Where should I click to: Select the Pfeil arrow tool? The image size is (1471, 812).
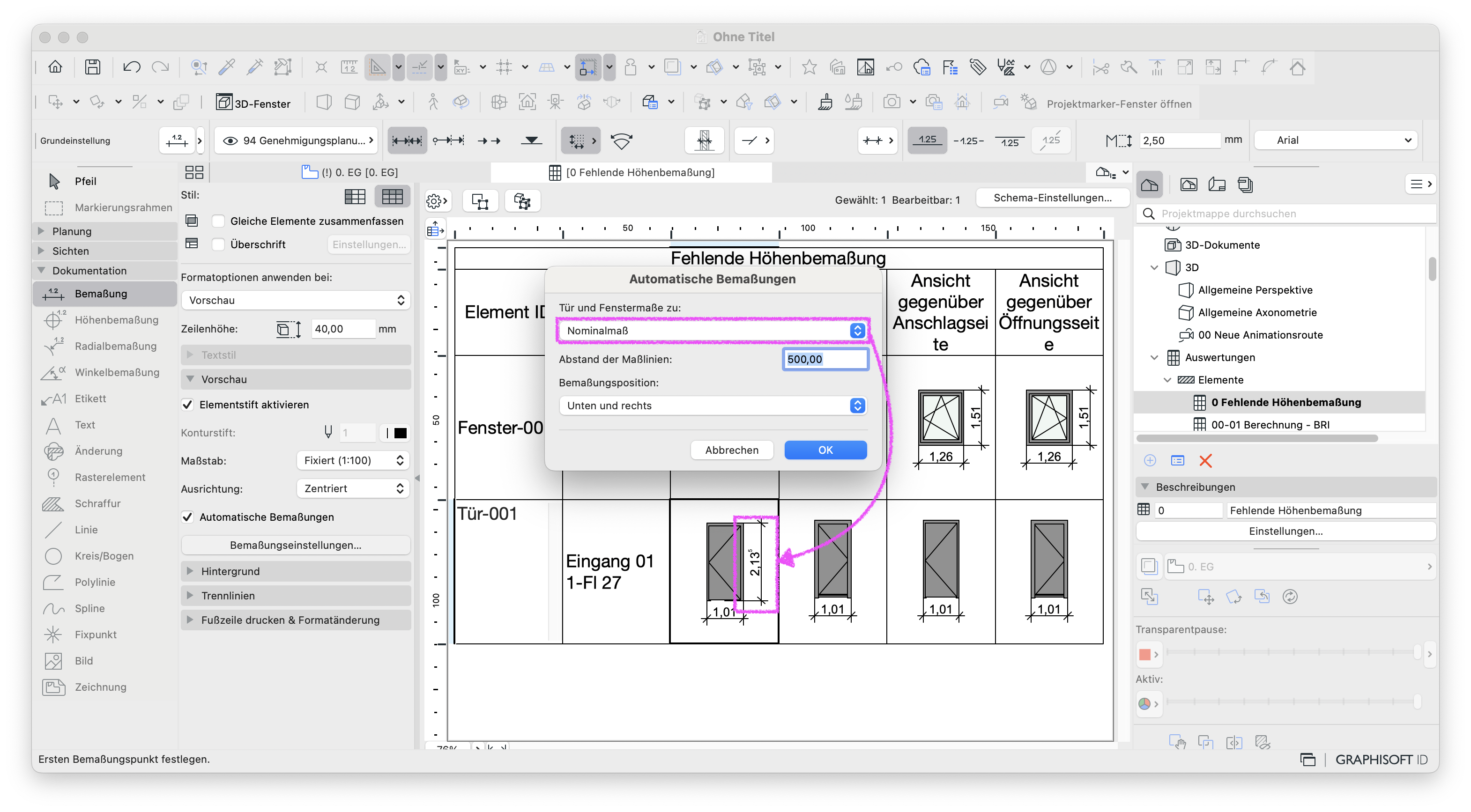(x=104, y=181)
